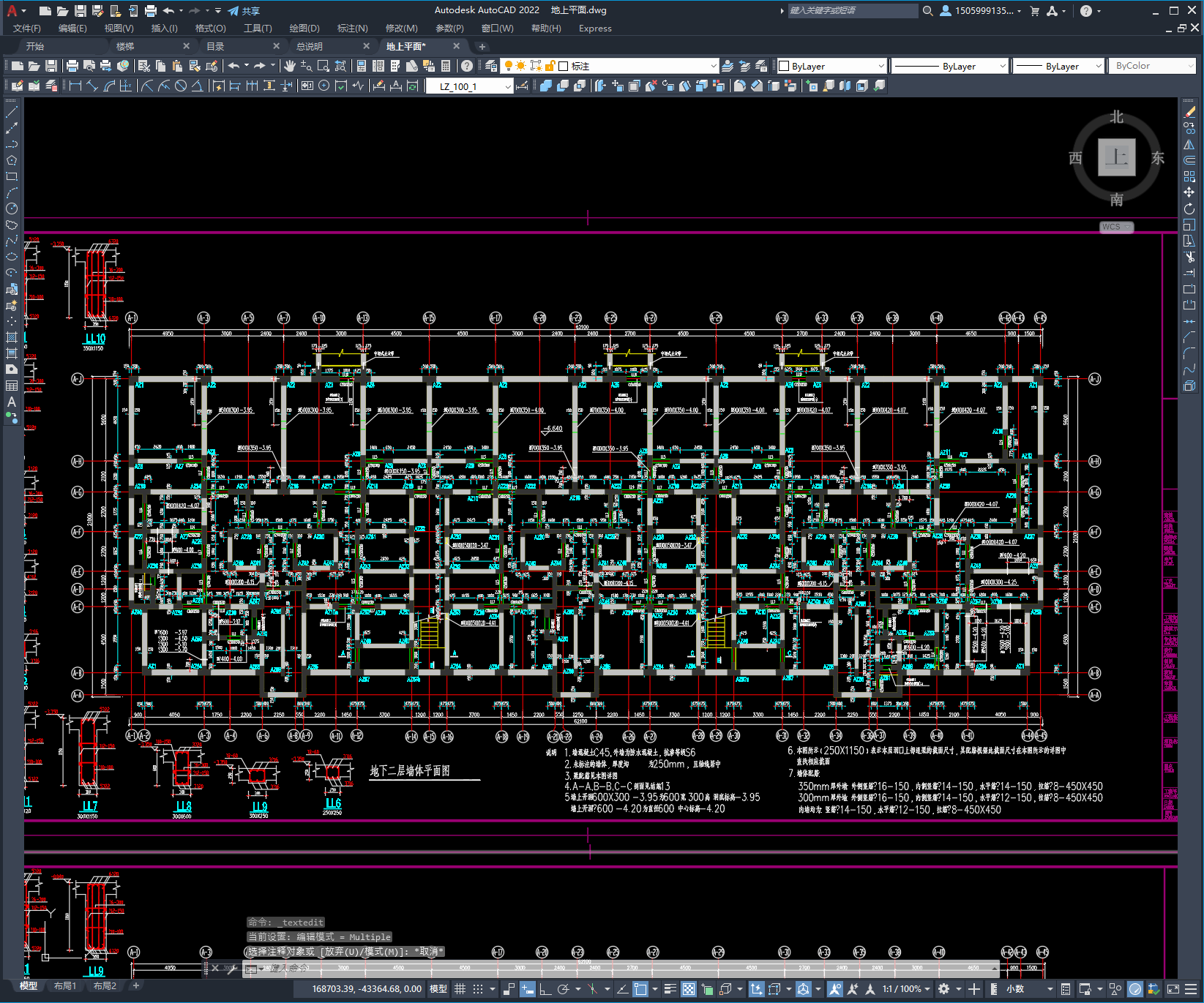This screenshot has height=1003, width=1204.
Task: Click the 模型 model space button in status bar
Action: [438, 989]
